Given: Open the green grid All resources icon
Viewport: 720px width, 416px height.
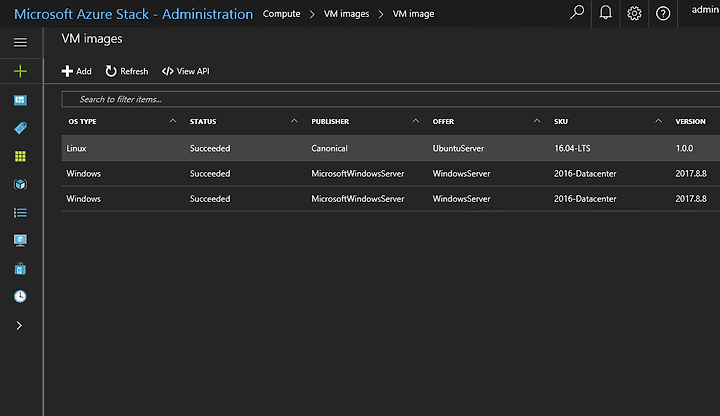Looking at the screenshot, I should click(x=20, y=157).
